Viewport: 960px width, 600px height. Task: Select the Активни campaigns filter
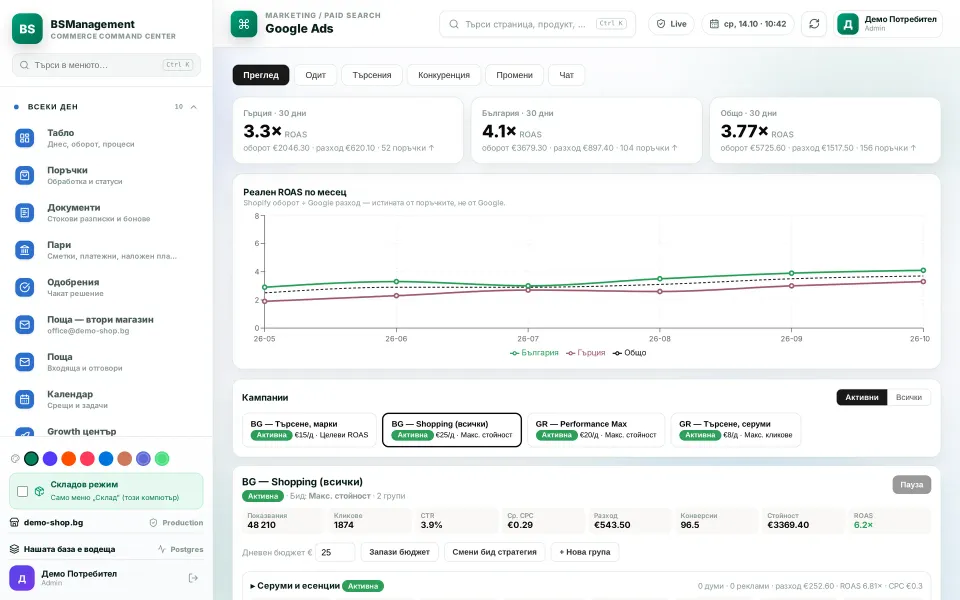click(x=861, y=397)
